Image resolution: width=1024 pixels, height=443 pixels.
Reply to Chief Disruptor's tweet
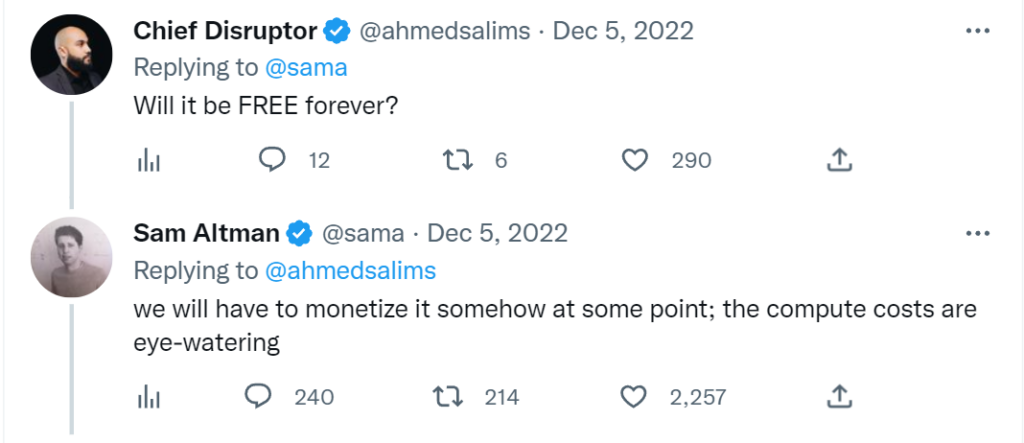tap(272, 160)
